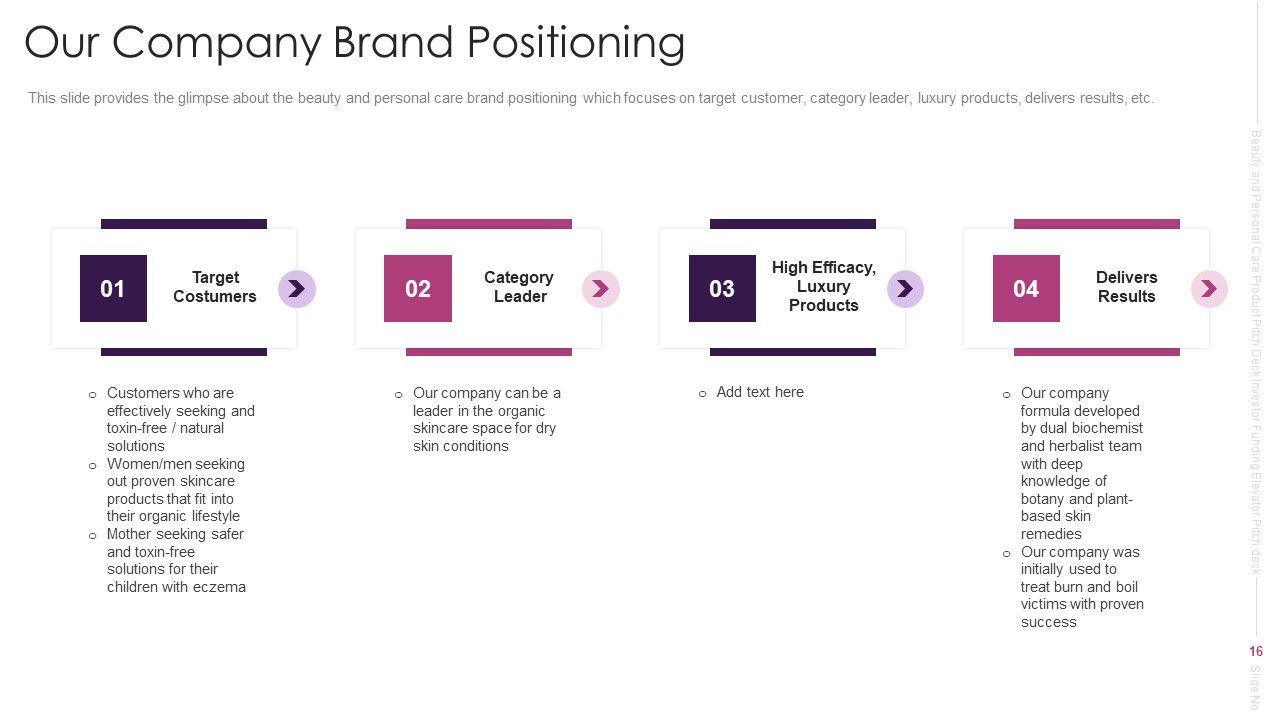1280x720 pixels.
Task: Select the dark purple 01 number box
Action: pyautogui.click(x=113, y=289)
